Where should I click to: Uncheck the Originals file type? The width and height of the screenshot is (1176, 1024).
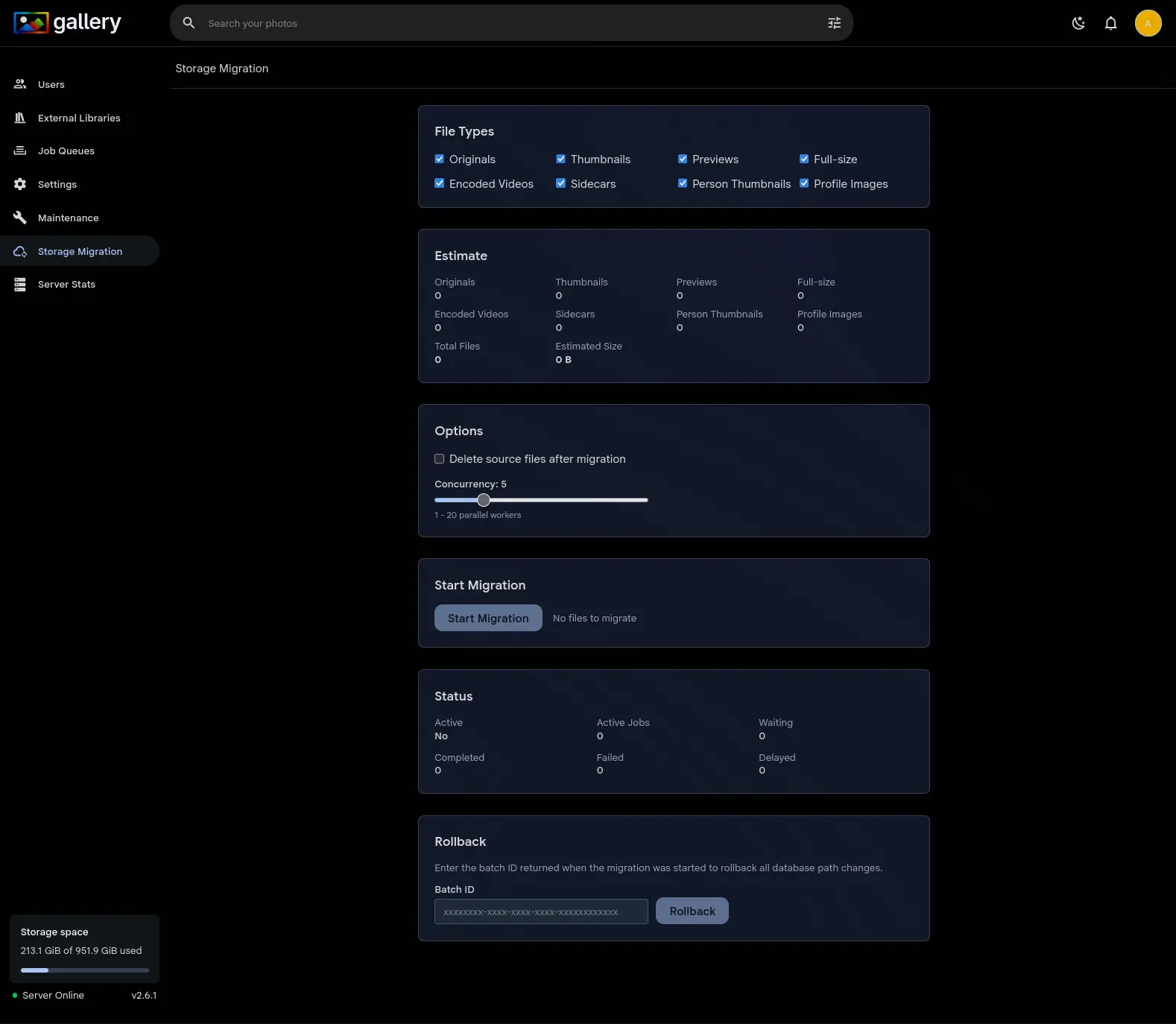[440, 159]
